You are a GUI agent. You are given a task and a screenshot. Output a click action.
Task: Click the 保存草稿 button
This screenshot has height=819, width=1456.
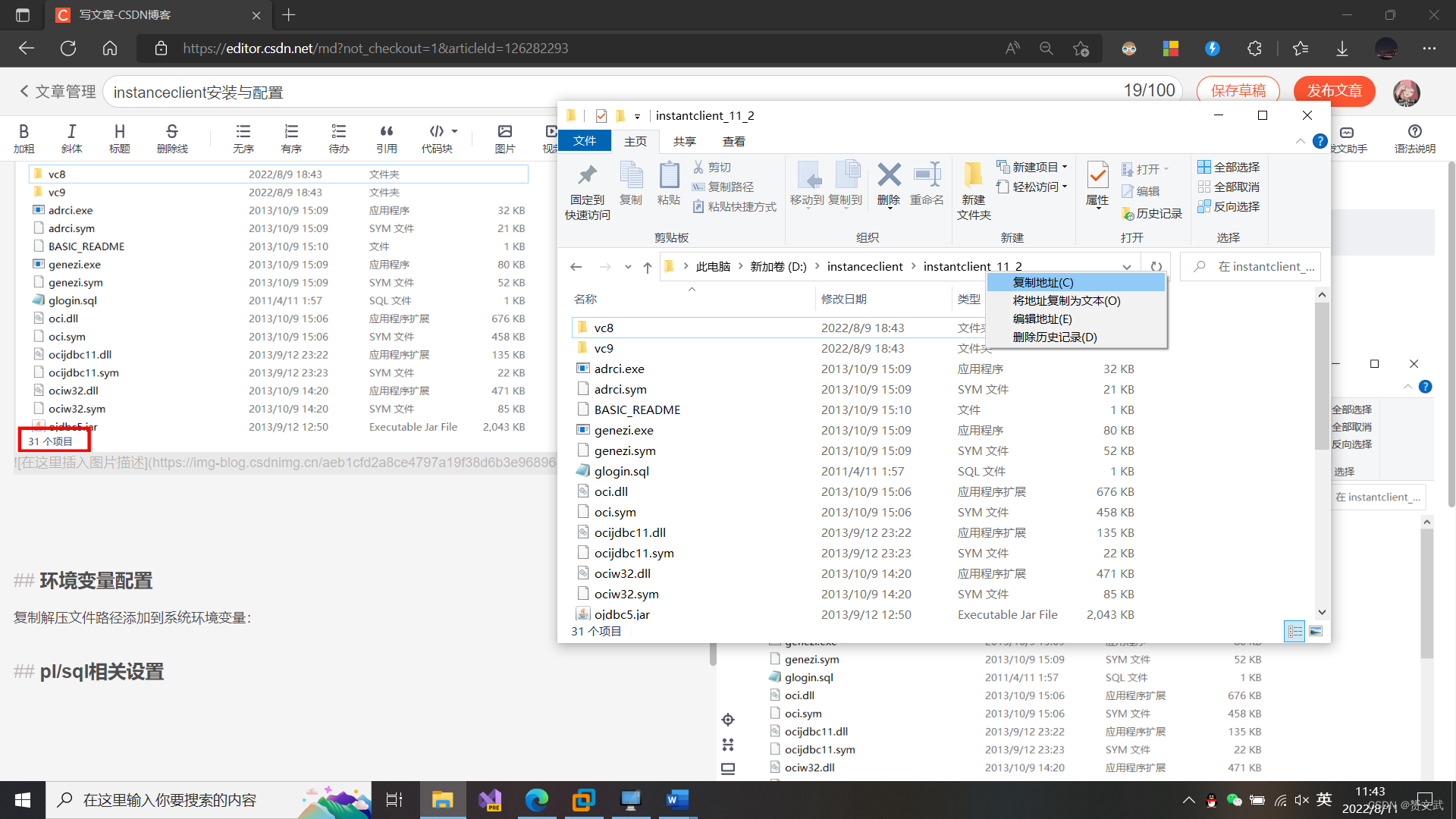[1238, 91]
